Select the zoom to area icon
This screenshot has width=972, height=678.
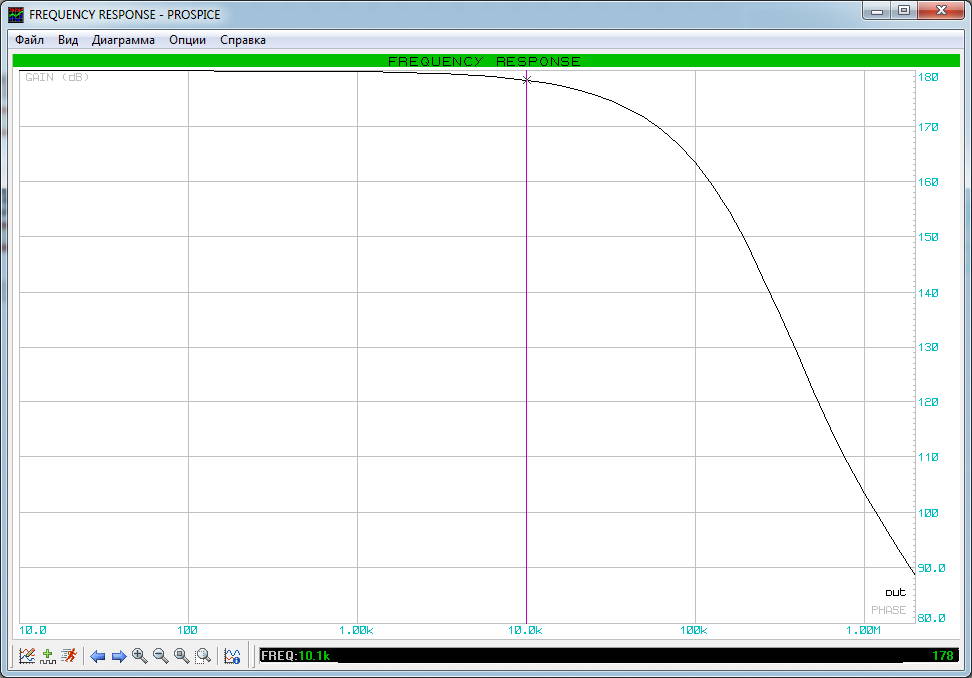(203, 656)
